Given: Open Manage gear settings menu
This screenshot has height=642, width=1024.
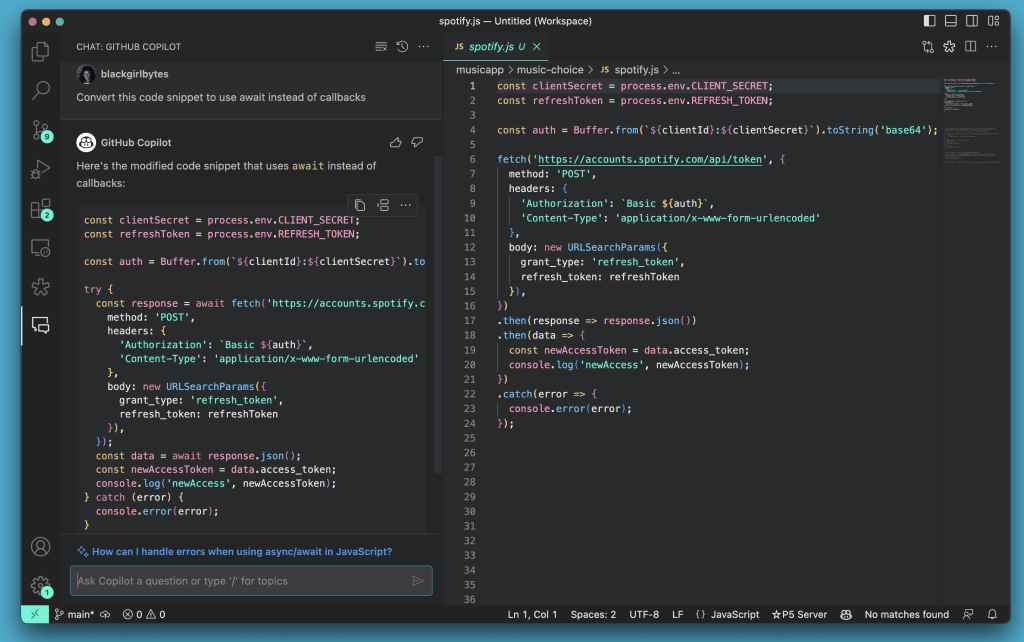Looking at the screenshot, I should [40, 585].
